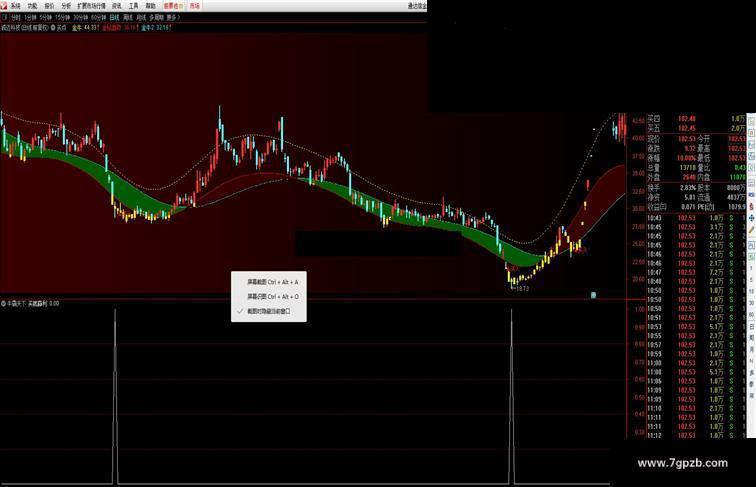Switch to the 日线 period tab
This screenshot has height=487, width=756.
(x=114, y=17)
